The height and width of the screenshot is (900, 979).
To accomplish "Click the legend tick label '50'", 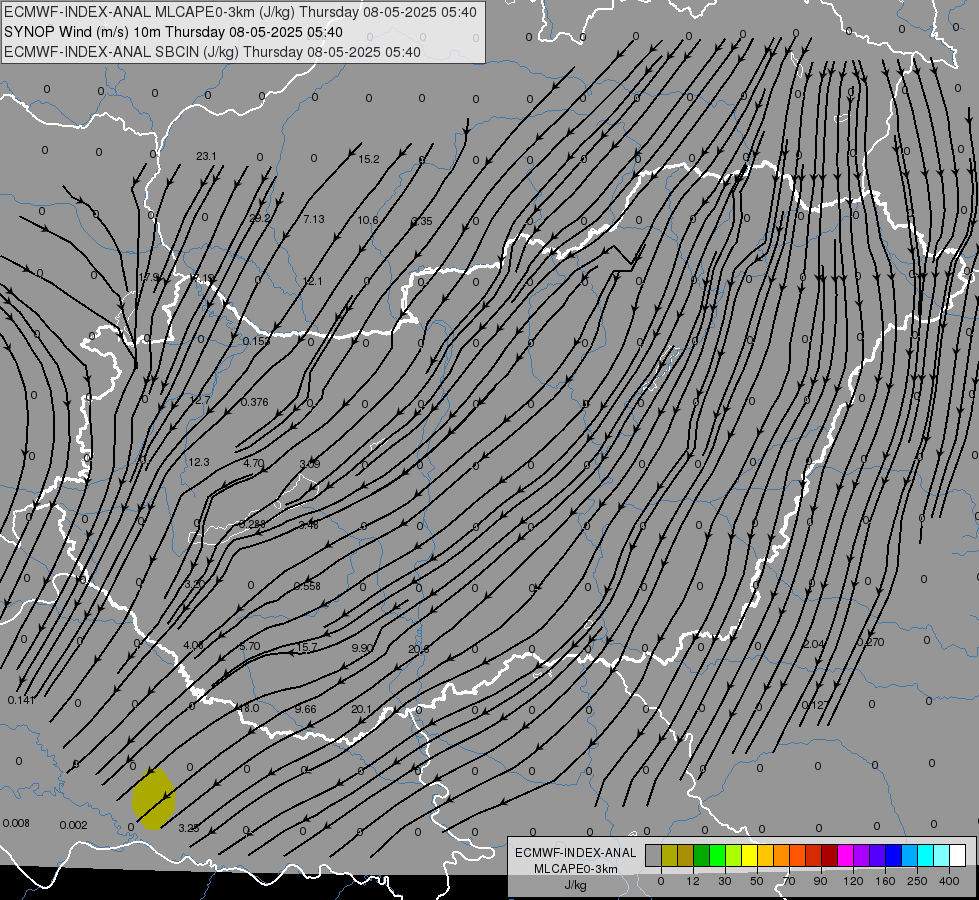I will click(x=757, y=881).
